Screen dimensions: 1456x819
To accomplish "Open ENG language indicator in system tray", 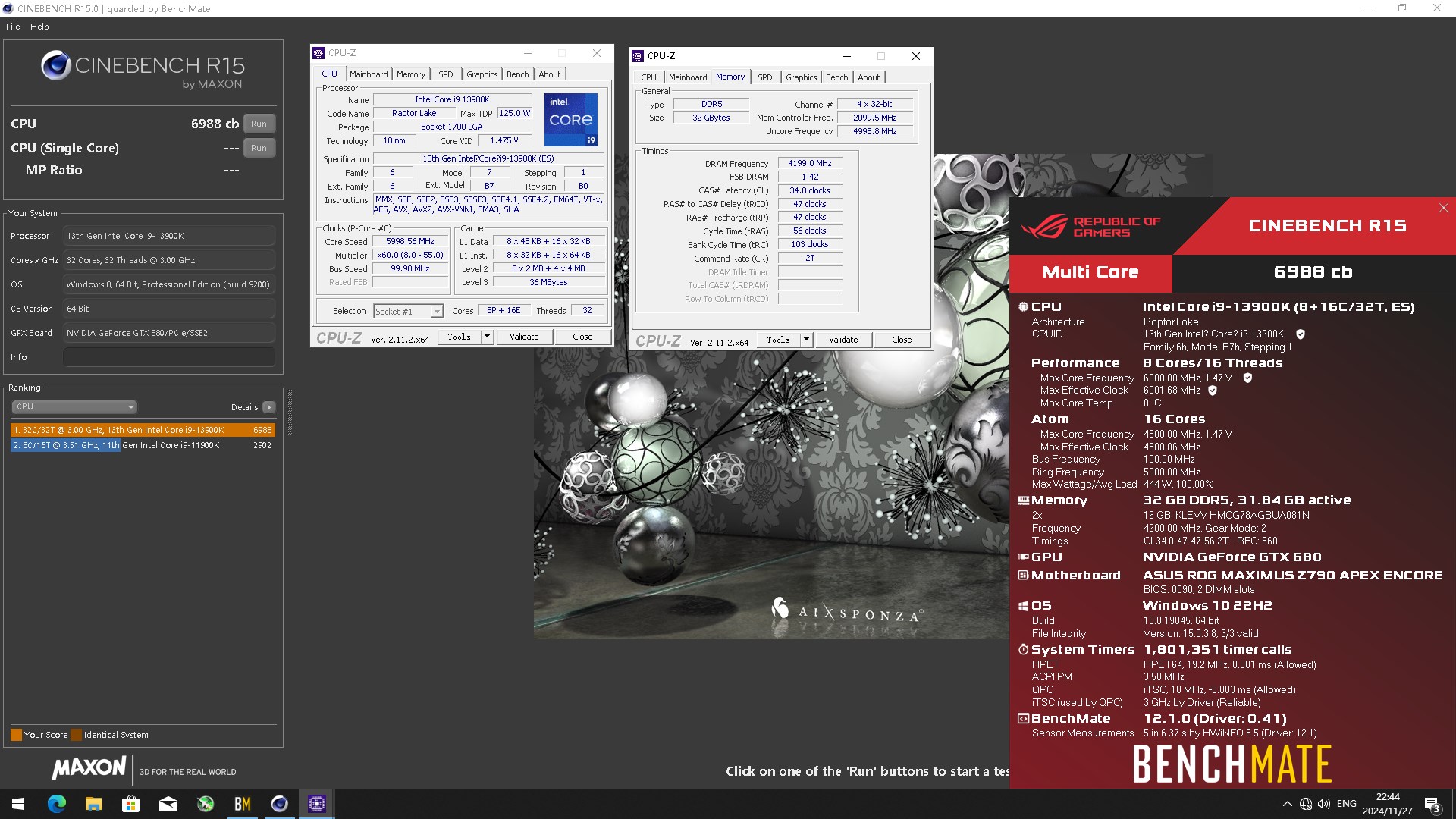I will 1346,804.
